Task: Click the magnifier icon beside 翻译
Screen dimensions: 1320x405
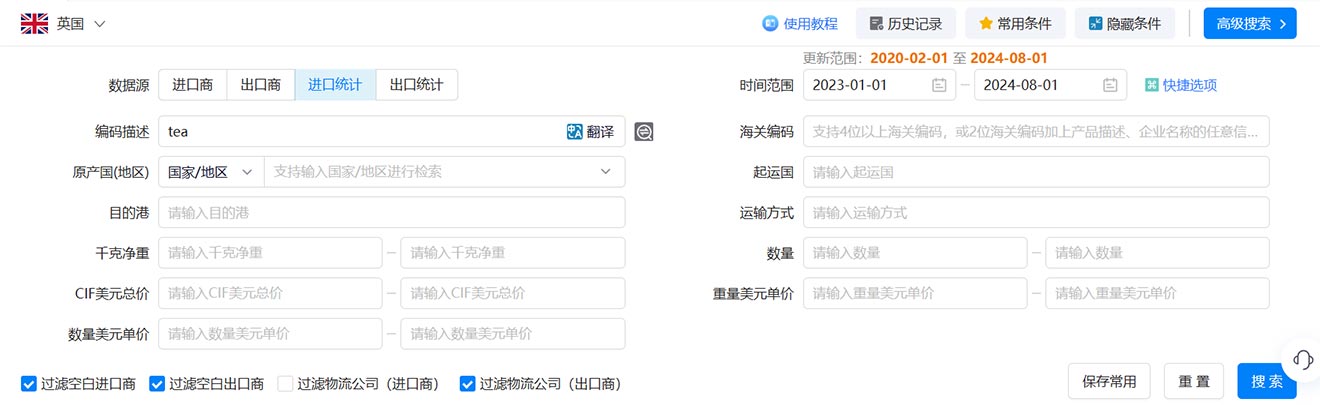Action: click(644, 132)
